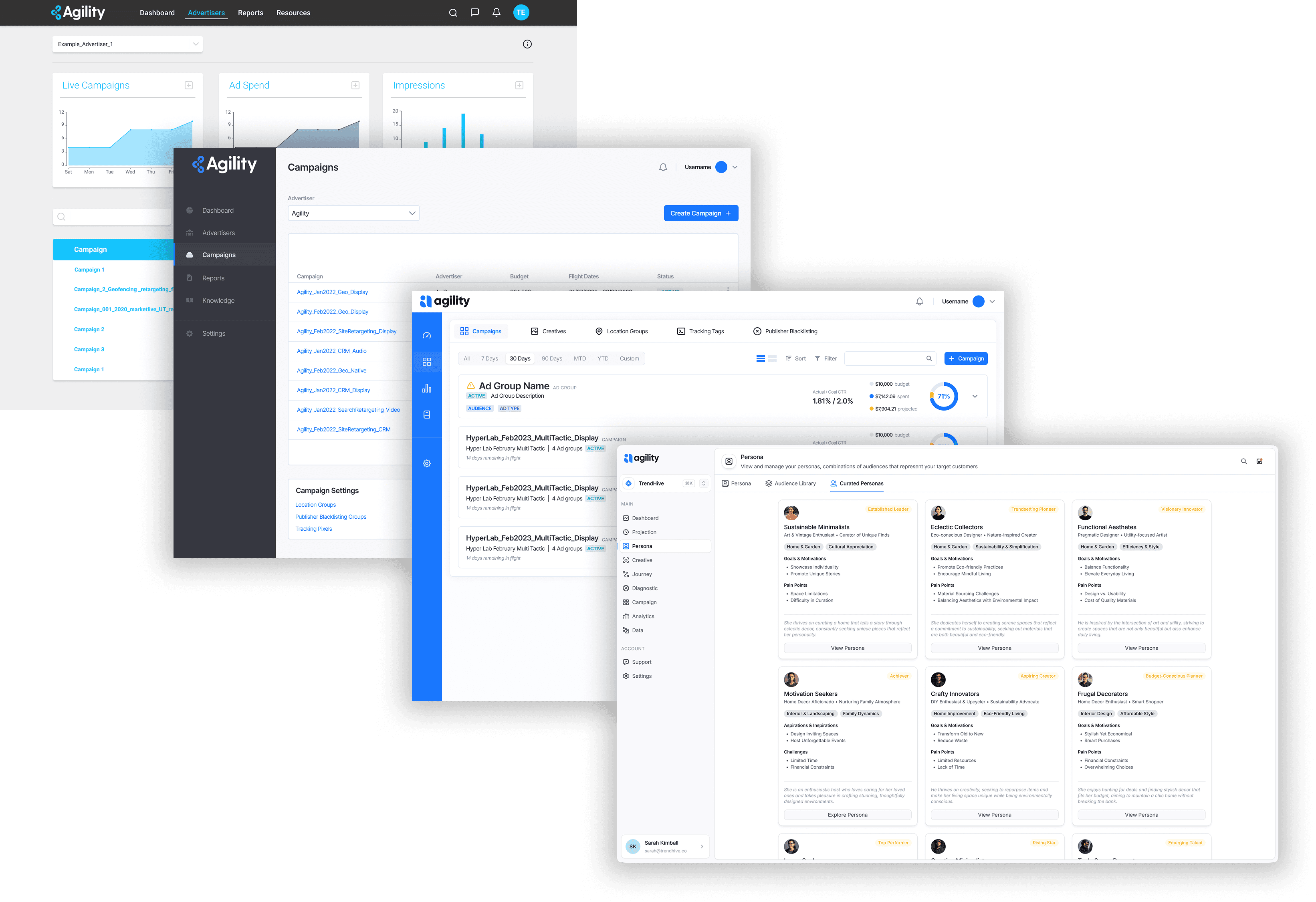Open the gauge dashboard icon in the blue sidebar
This screenshot has width=1316, height=902.
point(427,336)
